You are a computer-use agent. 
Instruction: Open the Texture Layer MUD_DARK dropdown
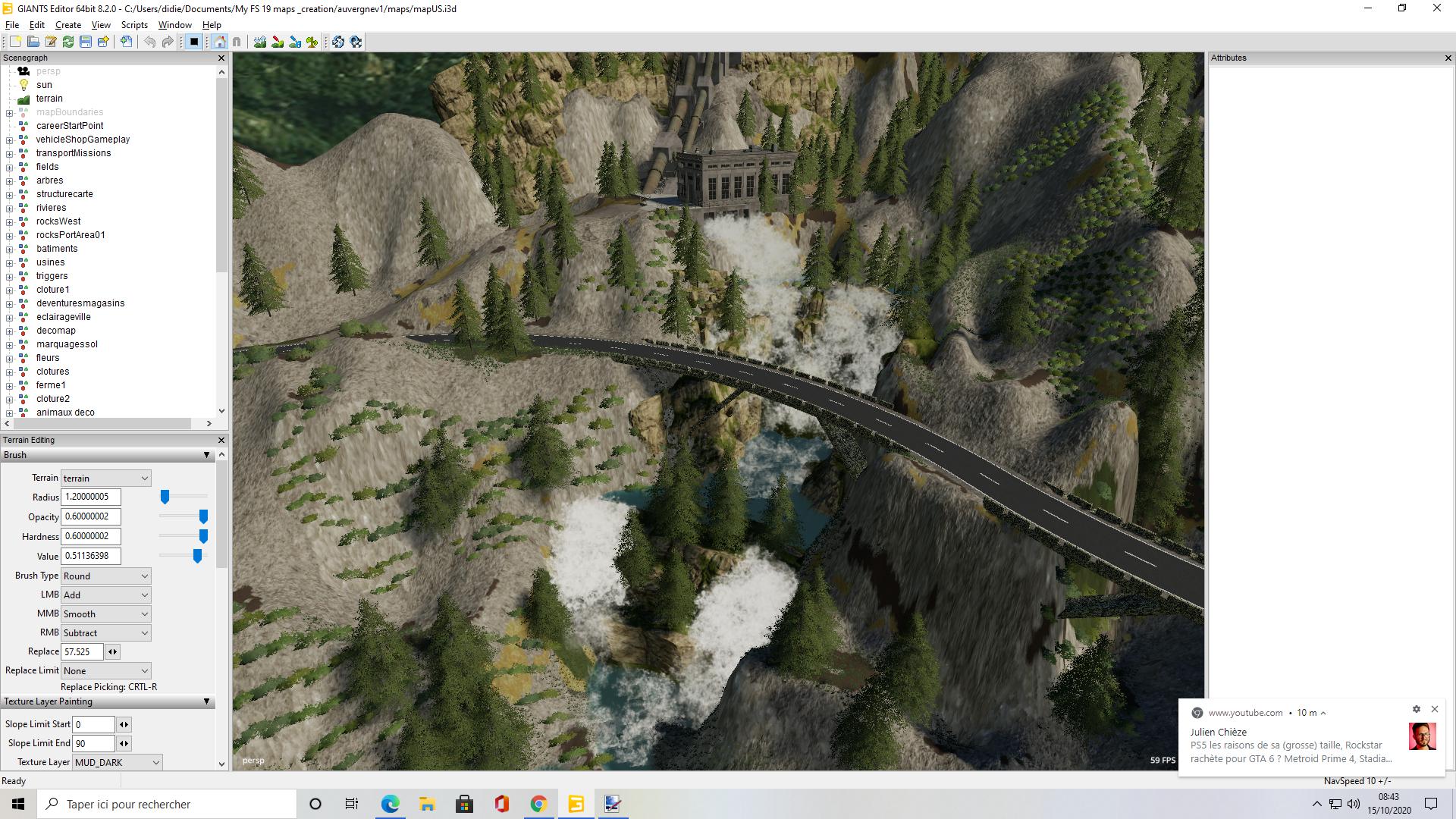pos(118,762)
